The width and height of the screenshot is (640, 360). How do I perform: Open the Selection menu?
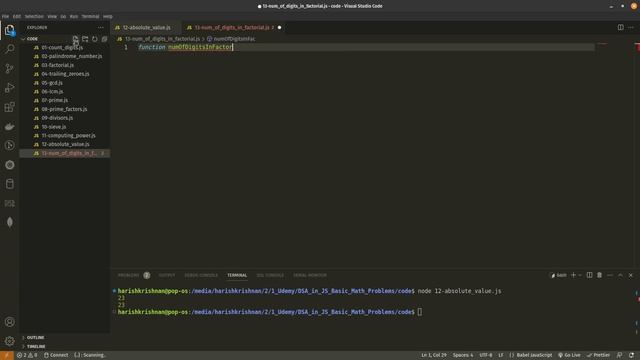(x=34, y=16)
